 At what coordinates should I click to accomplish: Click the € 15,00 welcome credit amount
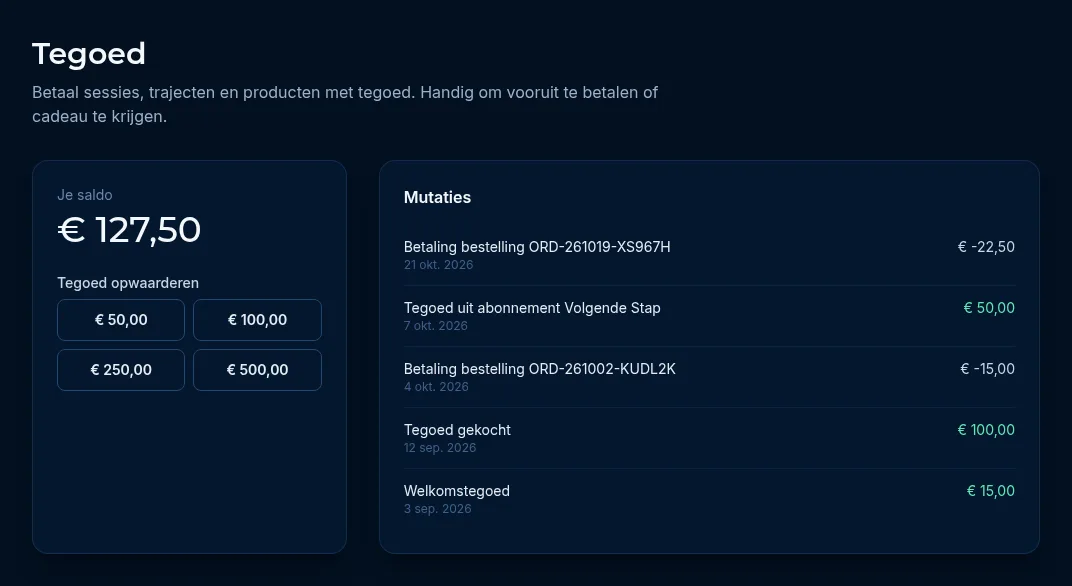click(991, 490)
